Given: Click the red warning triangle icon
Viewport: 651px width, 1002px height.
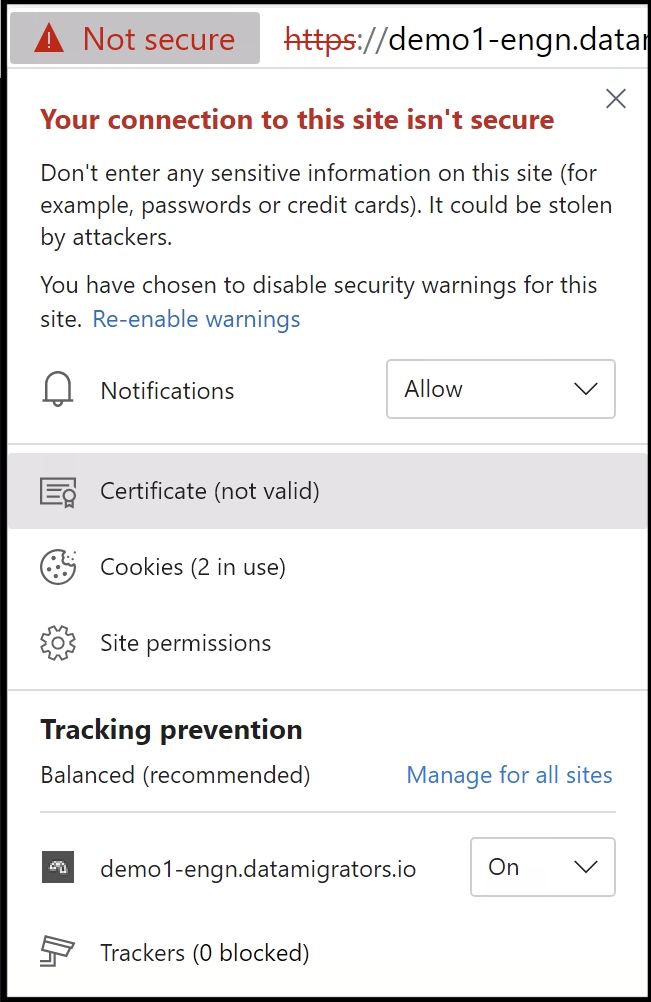Looking at the screenshot, I should [49, 39].
